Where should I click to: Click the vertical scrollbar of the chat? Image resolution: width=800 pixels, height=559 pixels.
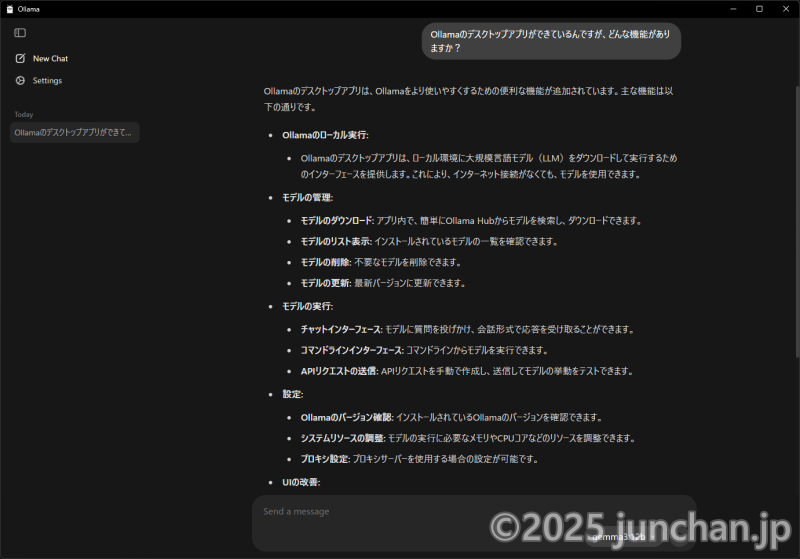pyautogui.click(x=797, y=222)
